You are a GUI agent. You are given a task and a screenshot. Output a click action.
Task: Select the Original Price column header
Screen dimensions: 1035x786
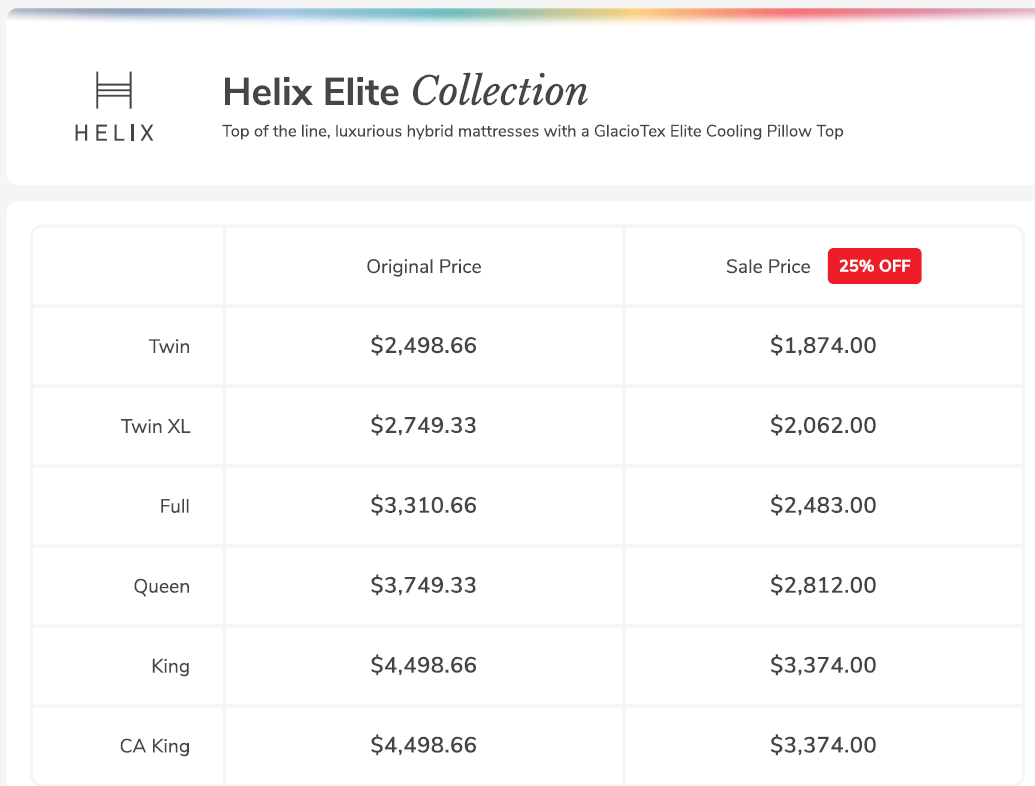point(424,267)
